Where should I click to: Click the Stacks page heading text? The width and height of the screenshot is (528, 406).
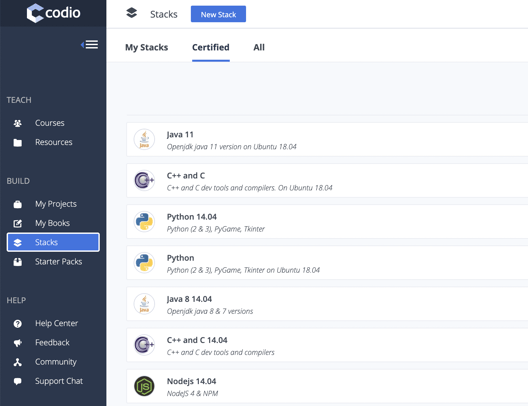164,14
